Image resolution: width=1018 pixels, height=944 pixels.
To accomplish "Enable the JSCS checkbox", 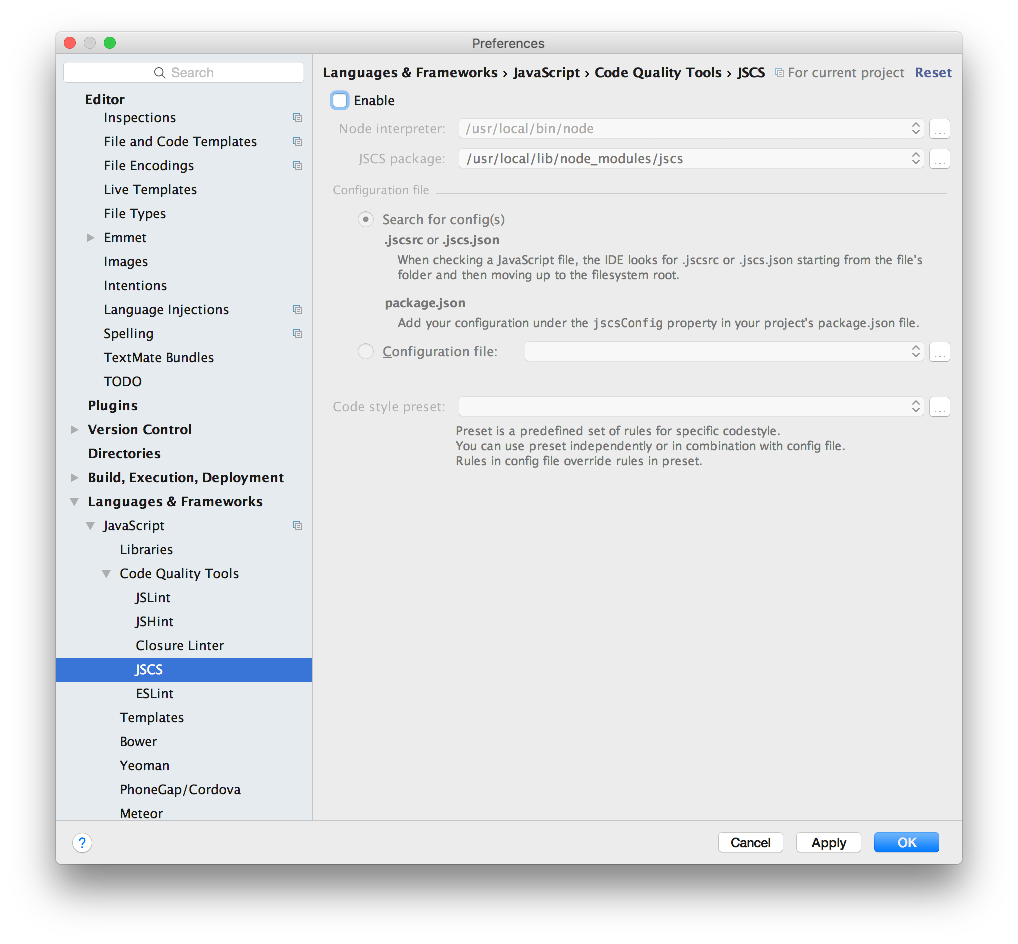I will tap(340, 101).
